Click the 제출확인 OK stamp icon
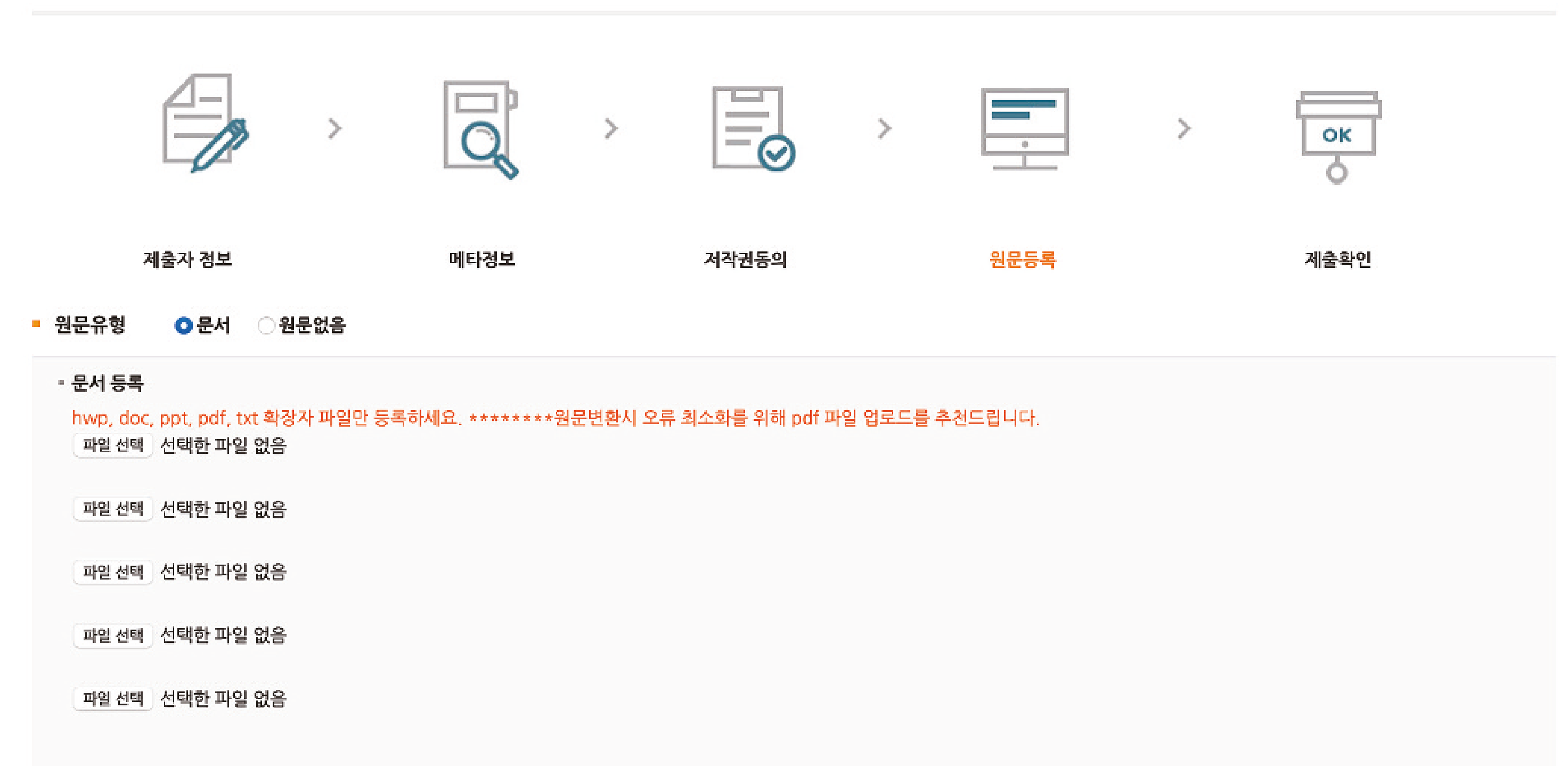 point(1337,135)
